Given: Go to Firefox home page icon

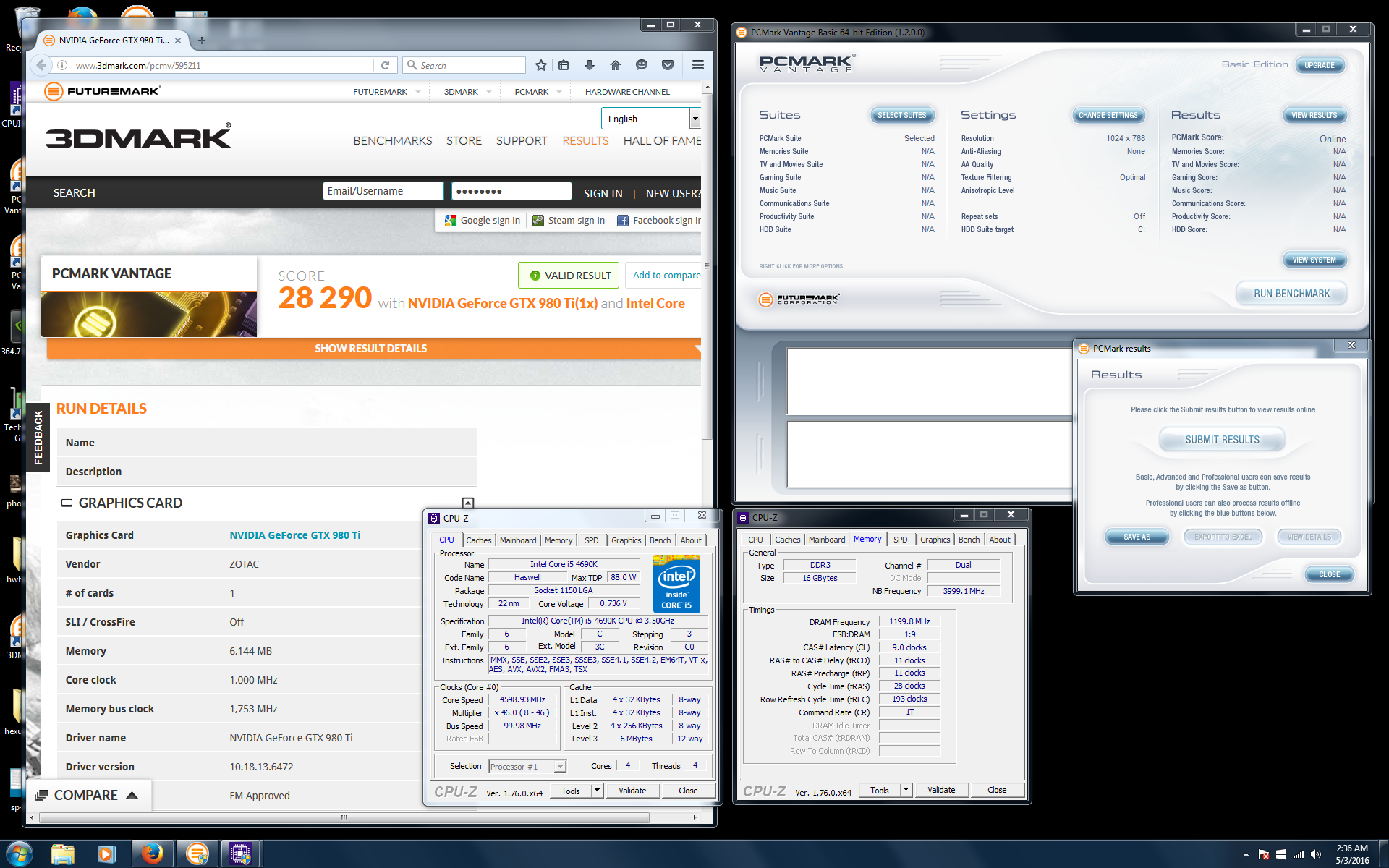Looking at the screenshot, I should [x=616, y=65].
